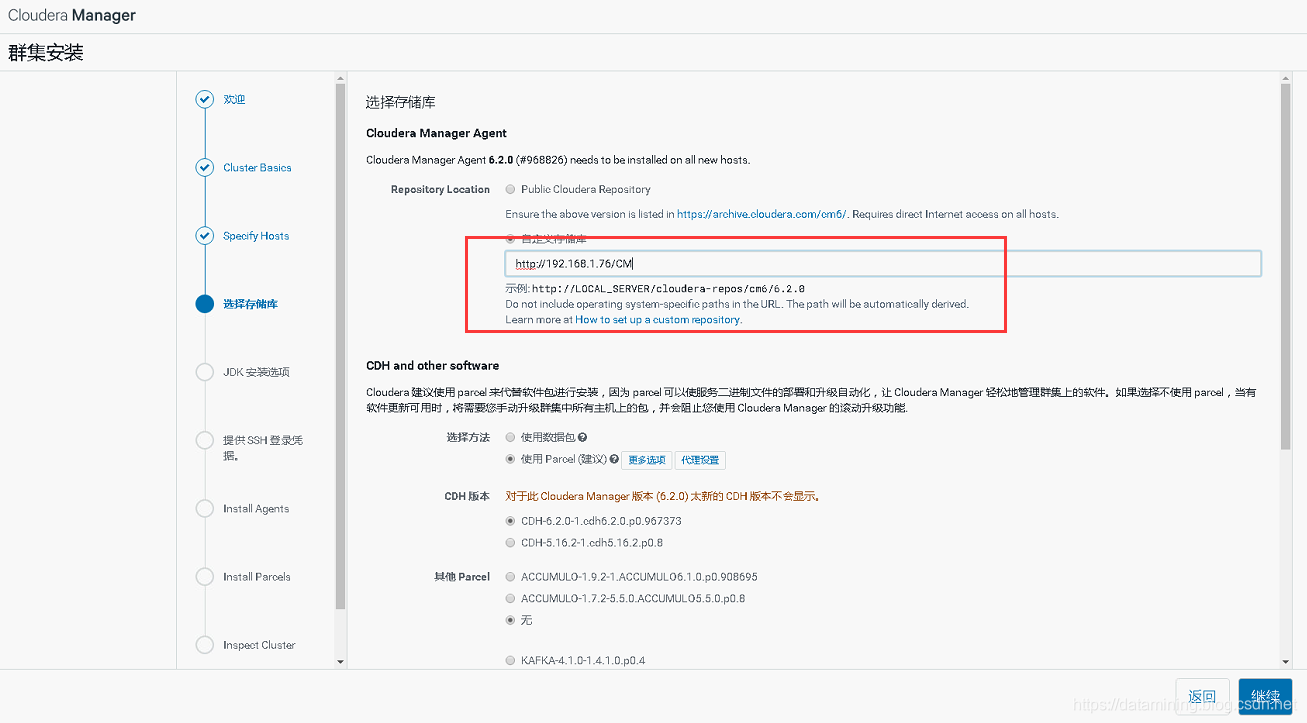
Task: Select Public Cloudera Repository radio
Action: tap(511, 189)
